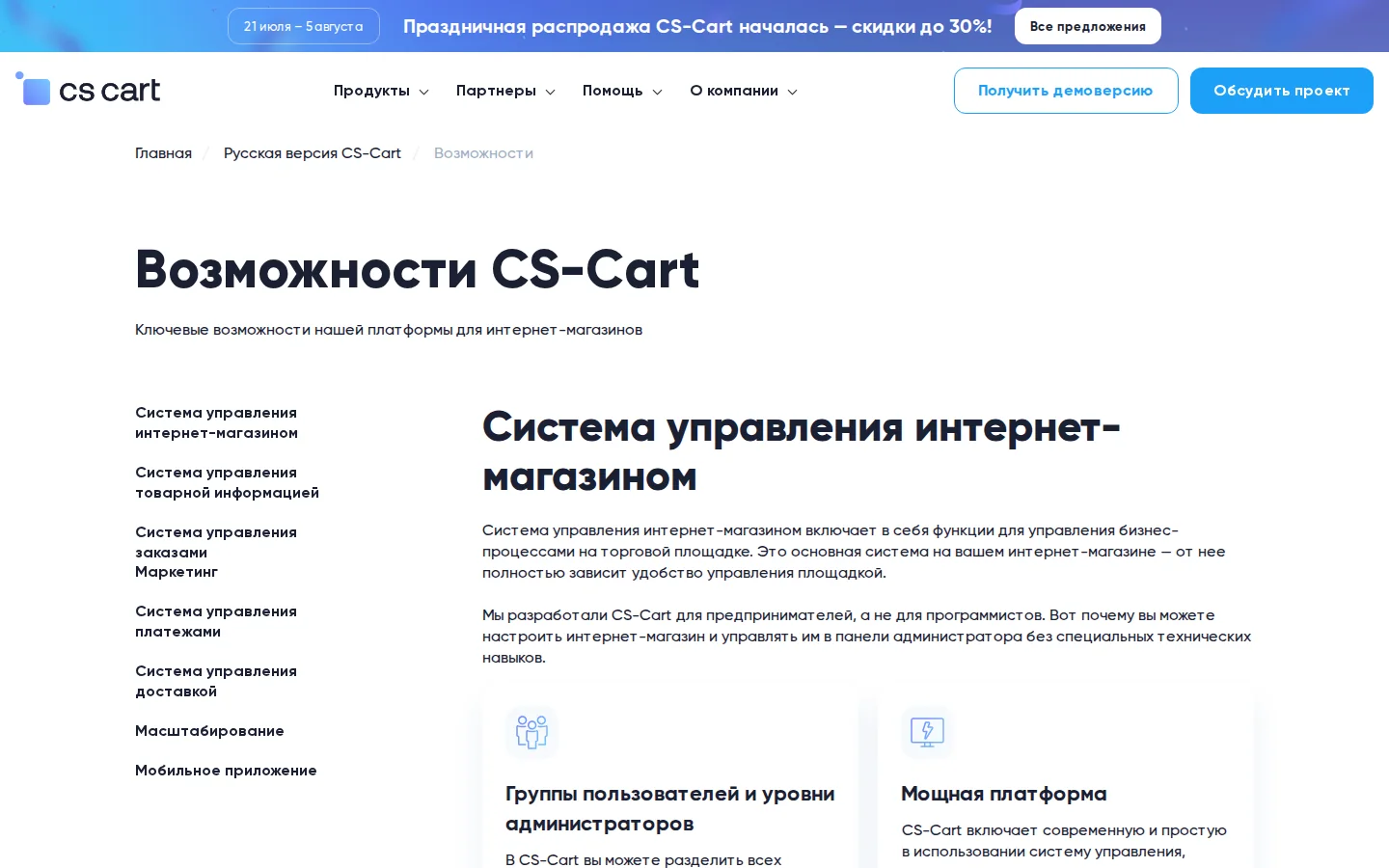Click the 21 июля – 5 августа badge
Screen dimensions: 1389x868
pyautogui.click(x=304, y=26)
